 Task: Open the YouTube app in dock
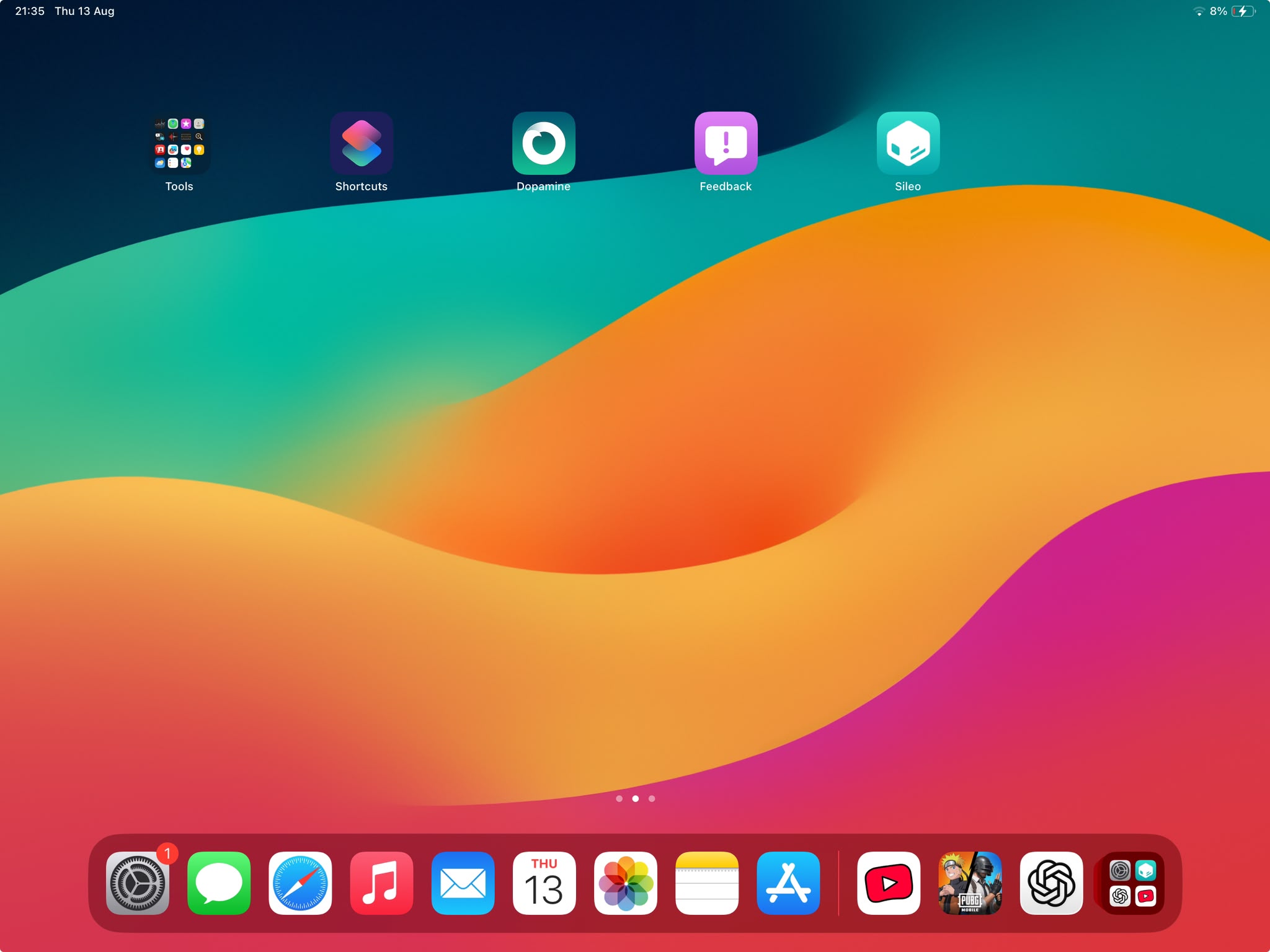(x=889, y=883)
